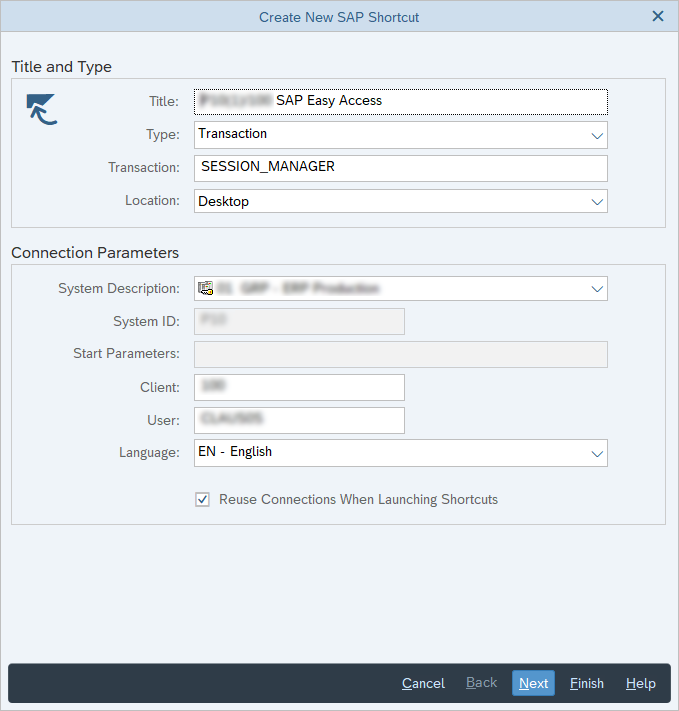Click the Client input field
This screenshot has width=679, height=711.
click(x=299, y=387)
